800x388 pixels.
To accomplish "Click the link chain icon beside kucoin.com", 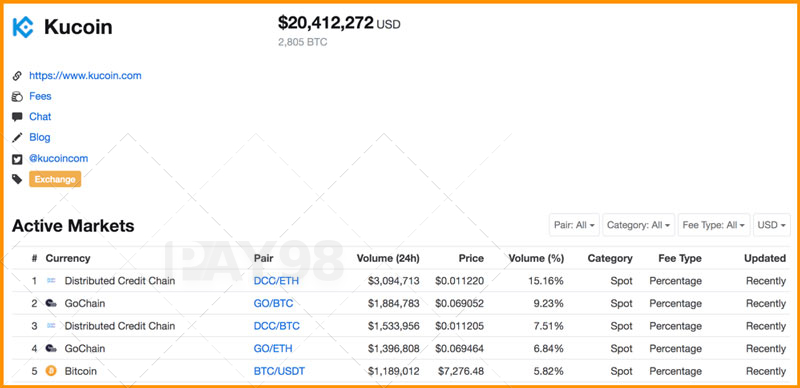I will tap(17, 76).
